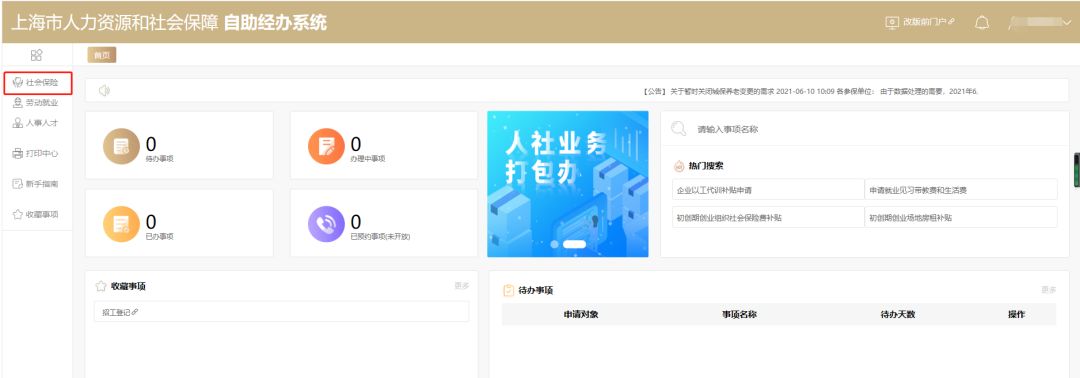Click the clipboard icon beside 待办事项 heading
Image resolution: width=1080 pixels, height=378 pixels.
[508, 290]
